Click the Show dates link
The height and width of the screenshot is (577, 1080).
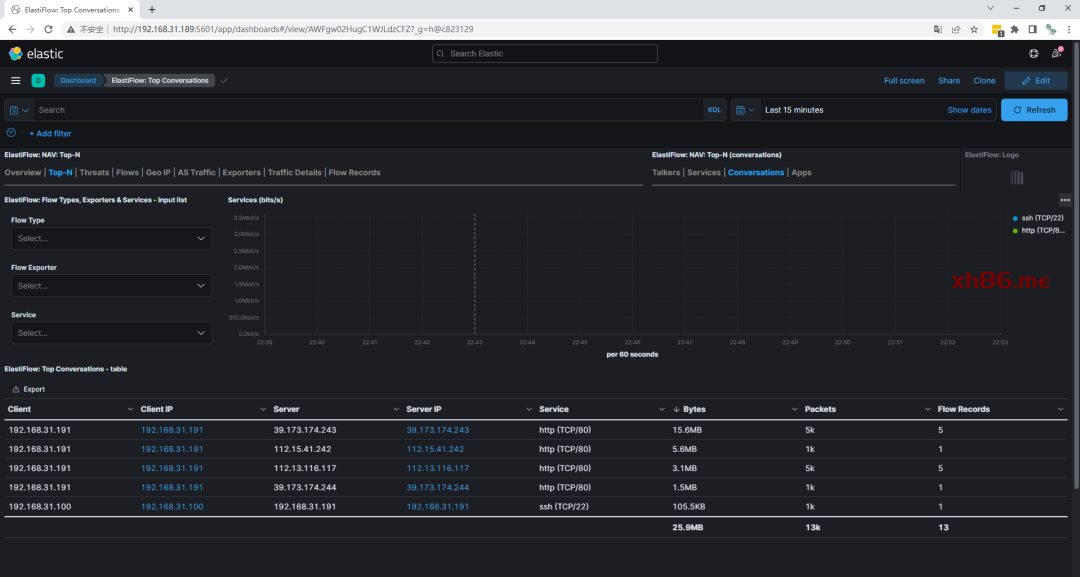click(969, 110)
